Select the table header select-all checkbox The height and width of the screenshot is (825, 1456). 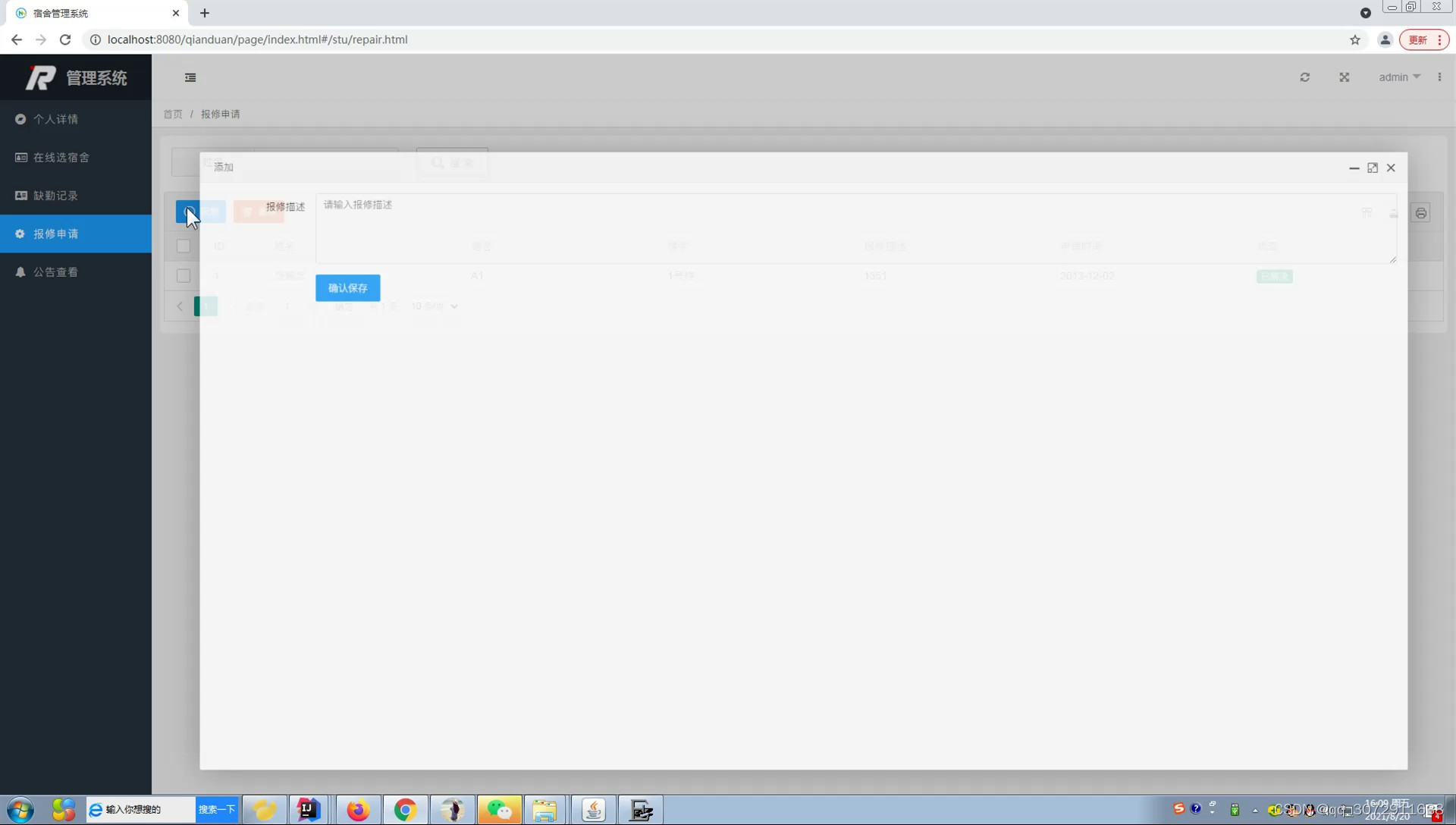point(184,246)
